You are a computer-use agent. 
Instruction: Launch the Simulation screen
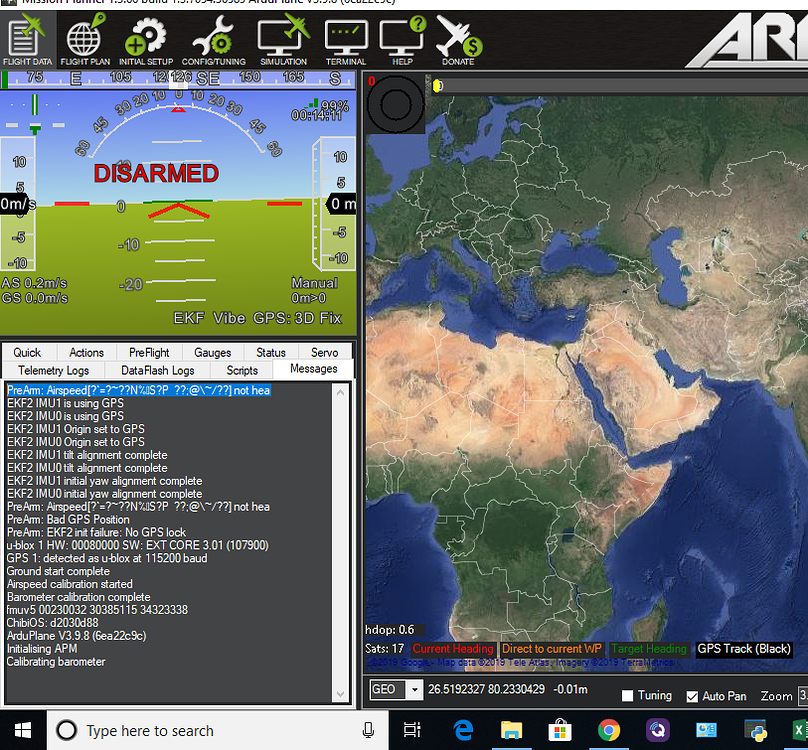click(x=283, y=41)
